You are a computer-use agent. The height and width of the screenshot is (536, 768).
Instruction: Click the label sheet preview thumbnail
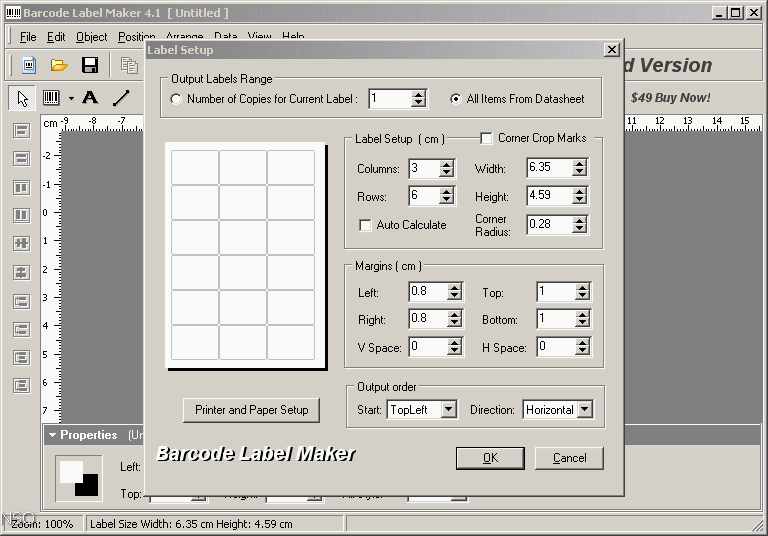pyautogui.click(x=245, y=255)
